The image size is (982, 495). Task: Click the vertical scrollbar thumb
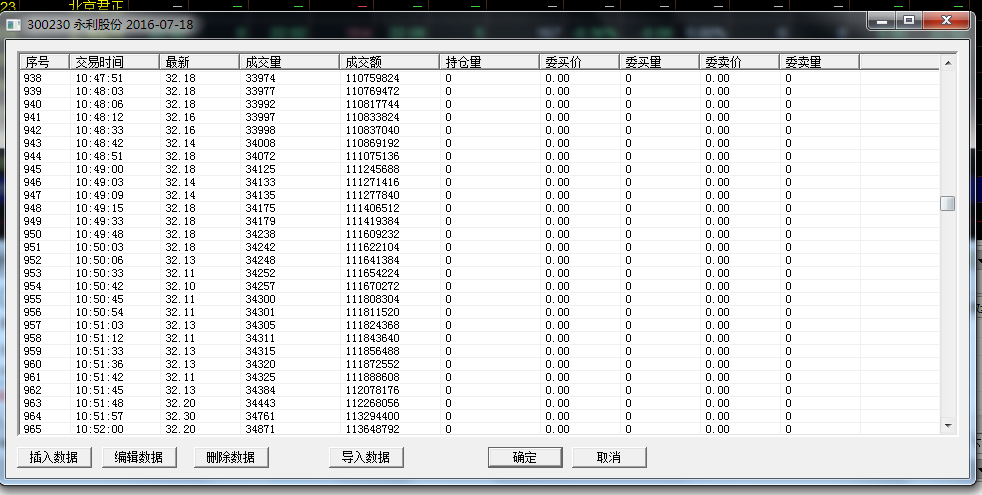point(947,203)
